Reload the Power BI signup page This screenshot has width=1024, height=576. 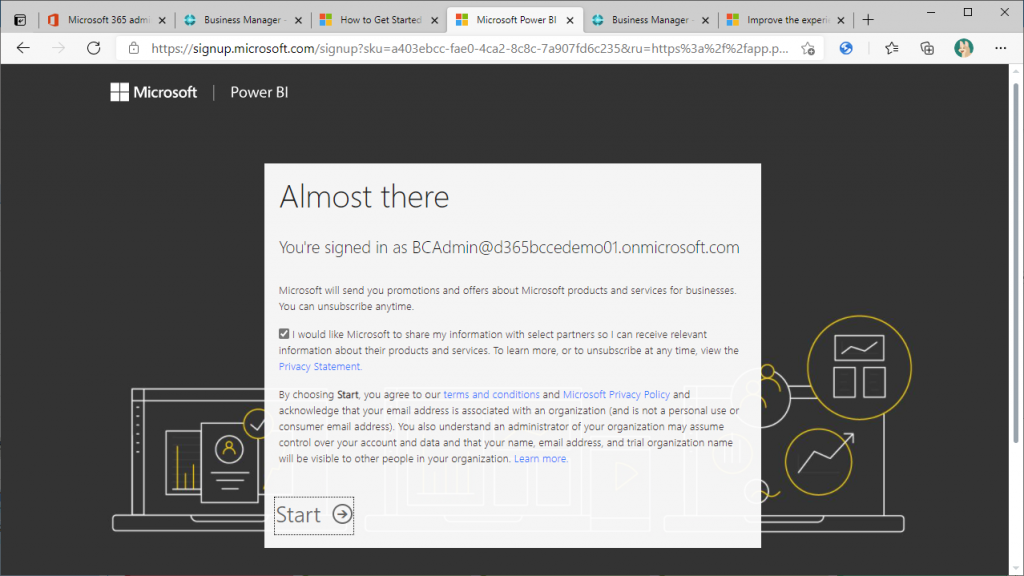coord(93,48)
